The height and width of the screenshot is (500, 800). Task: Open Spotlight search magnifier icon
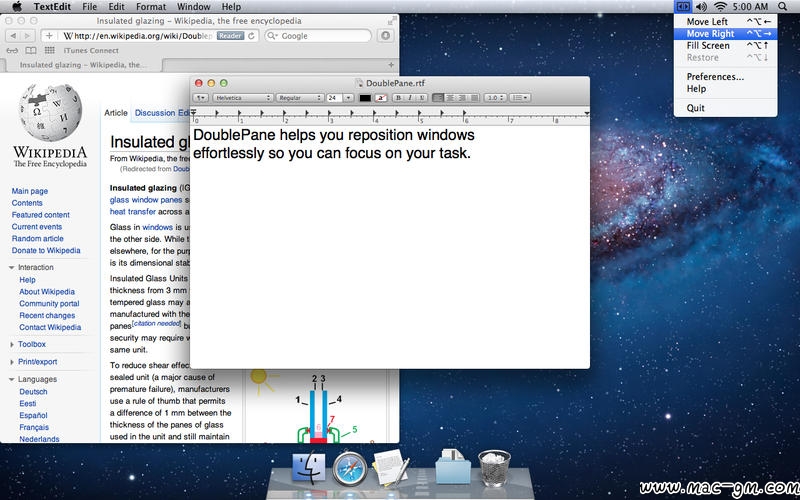[783, 7]
